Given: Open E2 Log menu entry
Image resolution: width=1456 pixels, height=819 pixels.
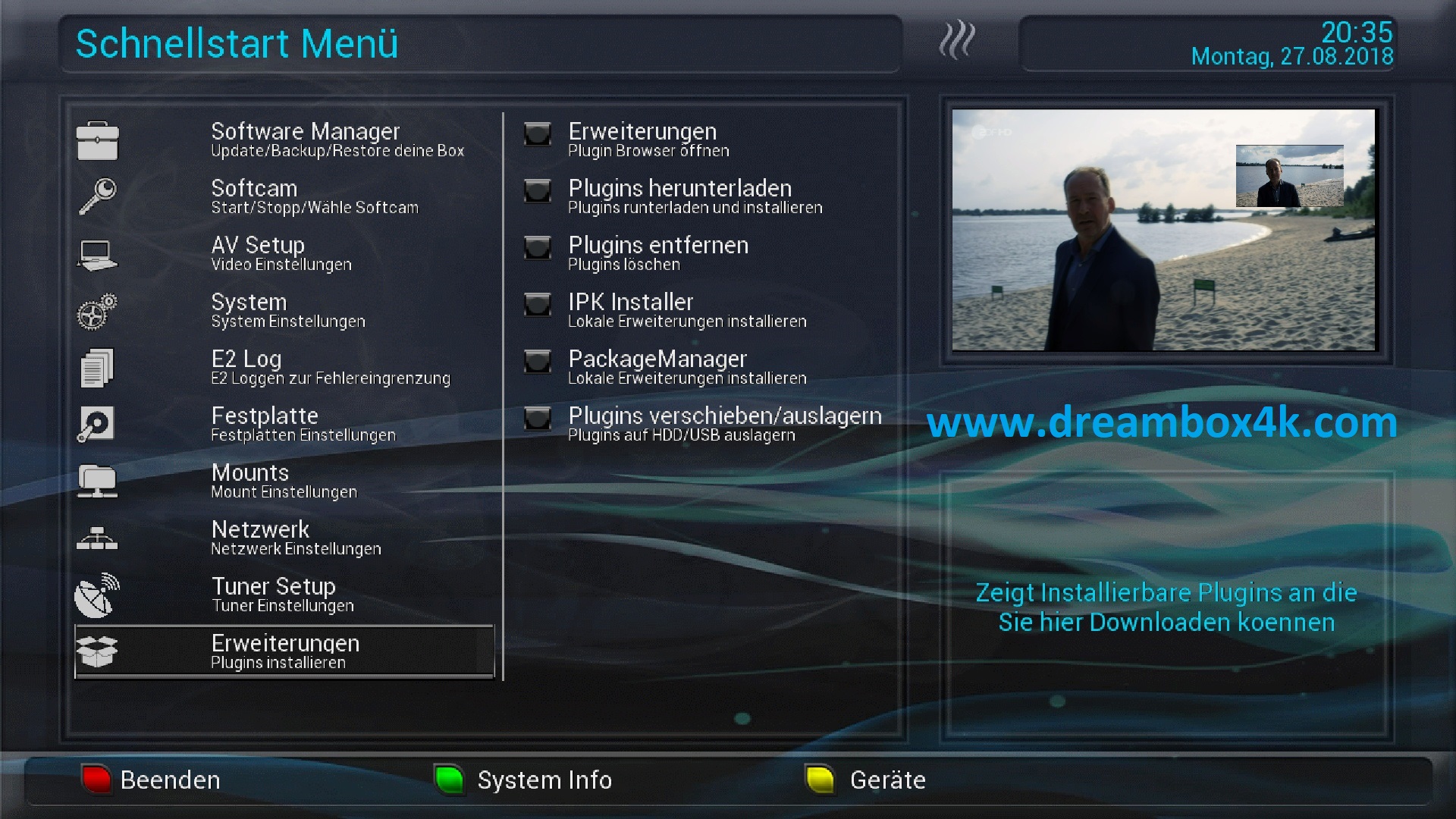Looking at the screenshot, I should [284, 368].
